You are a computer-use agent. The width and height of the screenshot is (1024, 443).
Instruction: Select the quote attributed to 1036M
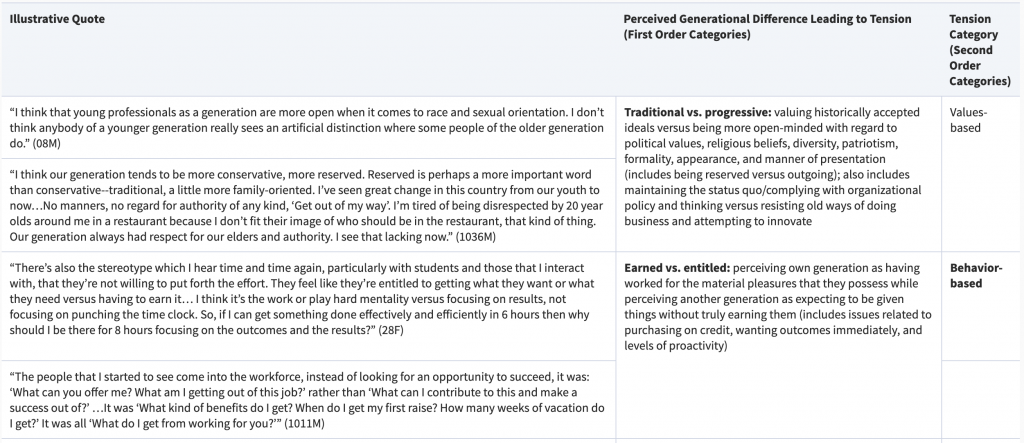[x=307, y=206]
